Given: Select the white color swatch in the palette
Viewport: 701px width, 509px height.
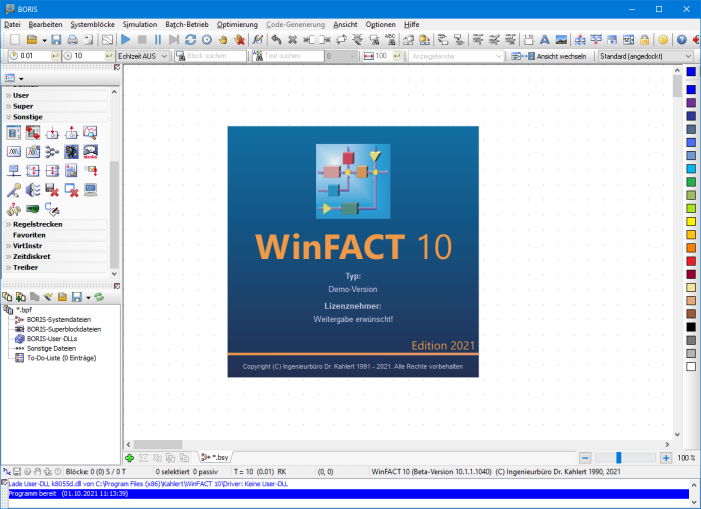Looking at the screenshot, I should (691, 366).
